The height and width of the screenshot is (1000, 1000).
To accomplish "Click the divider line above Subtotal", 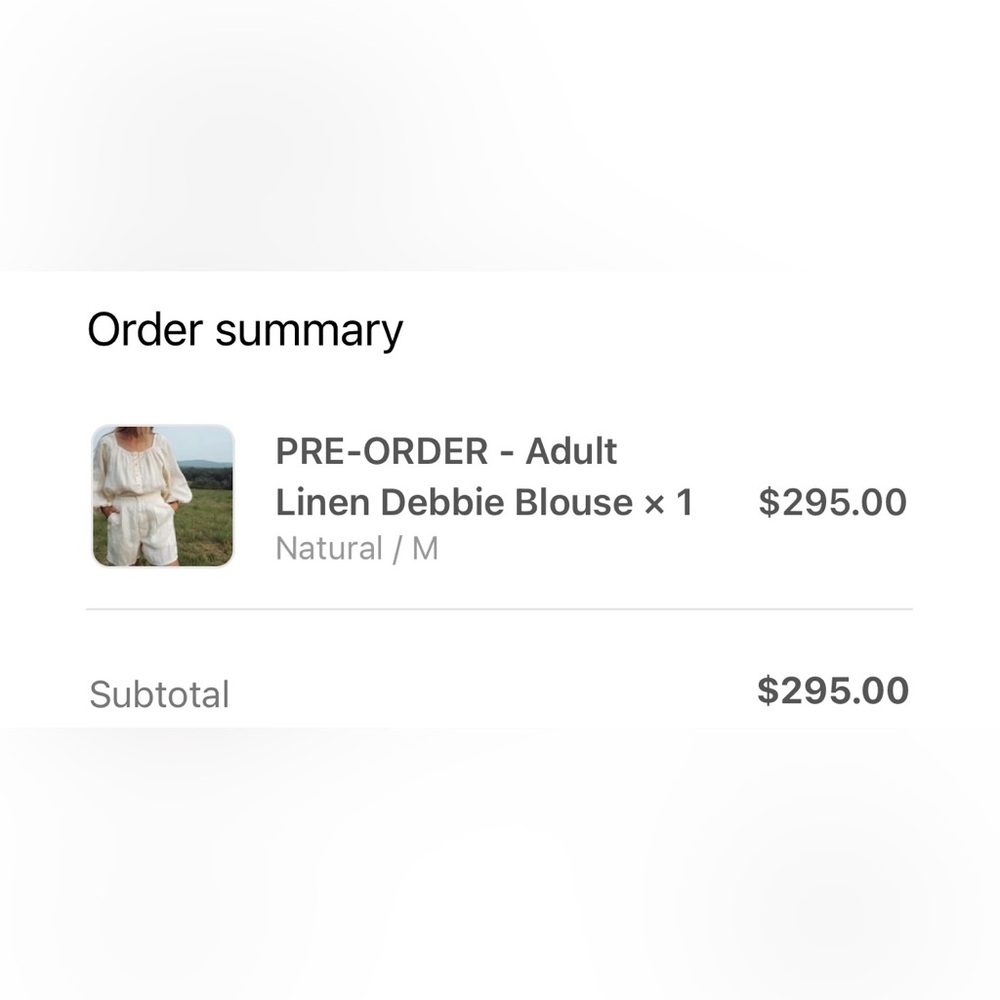I will 500,609.
